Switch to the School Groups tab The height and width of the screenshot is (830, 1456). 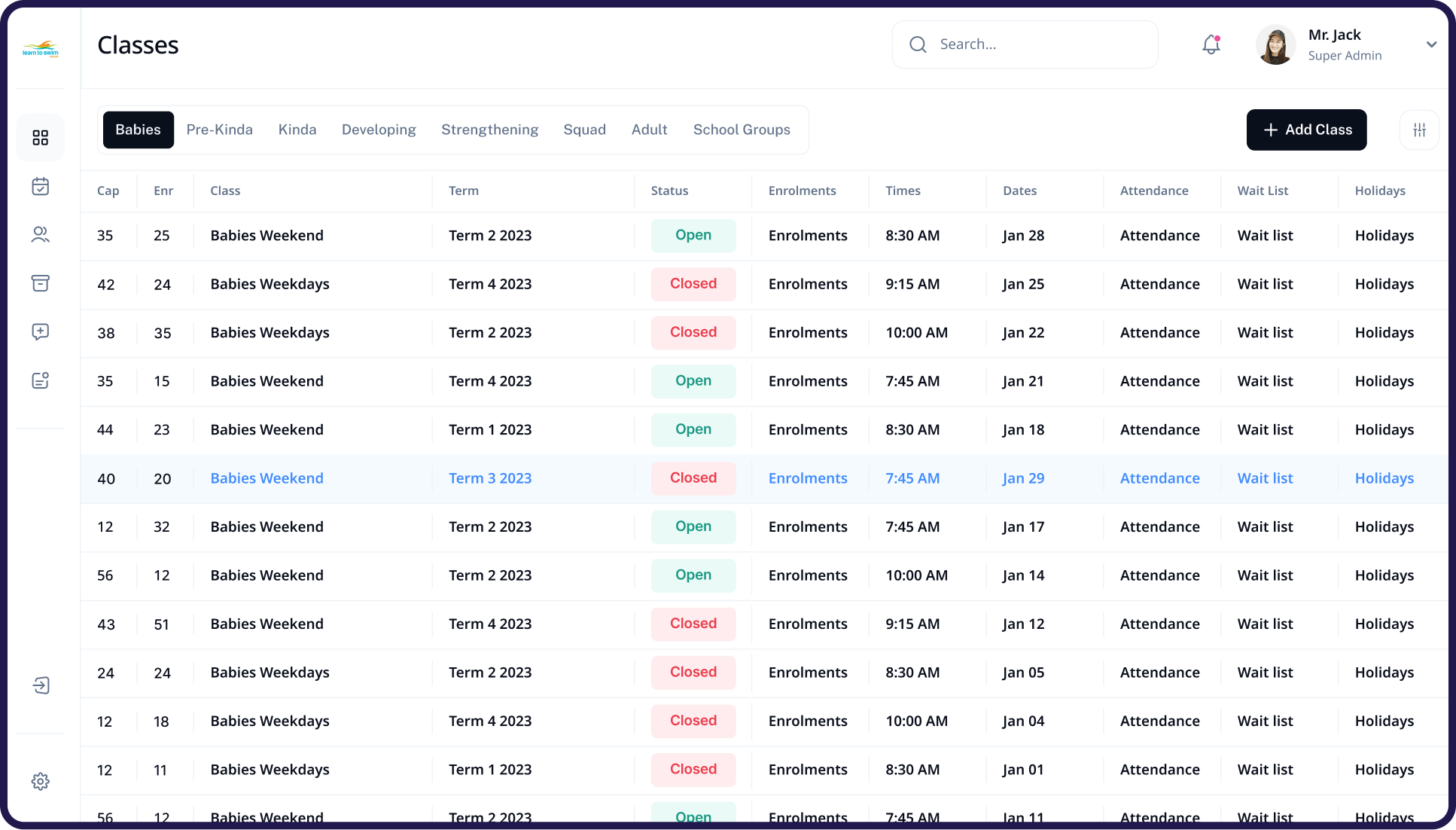[x=742, y=130]
